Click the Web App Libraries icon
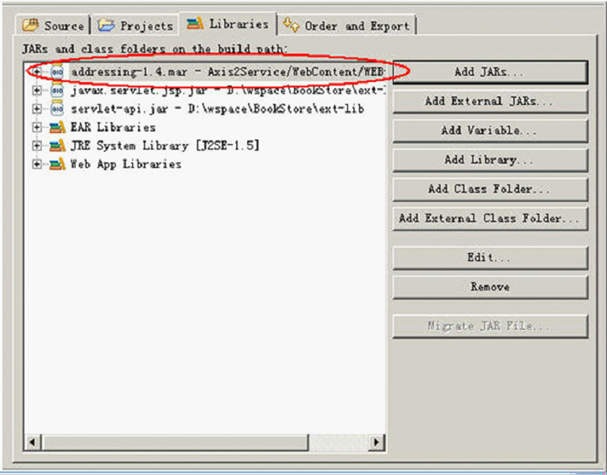This screenshot has height=475, width=607. click(57, 164)
